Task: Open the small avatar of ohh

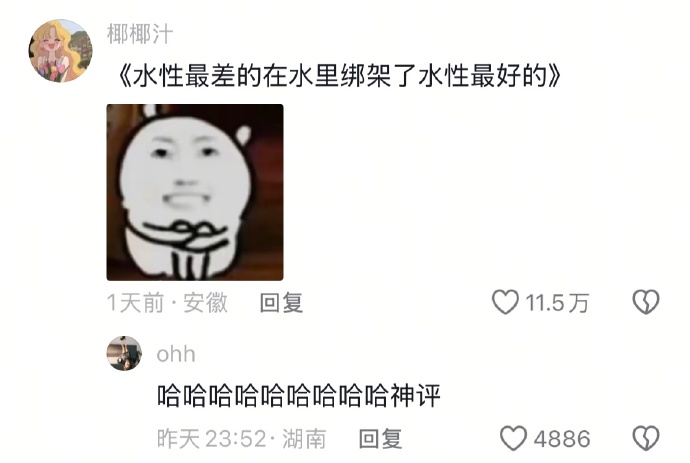Action: [x=125, y=353]
